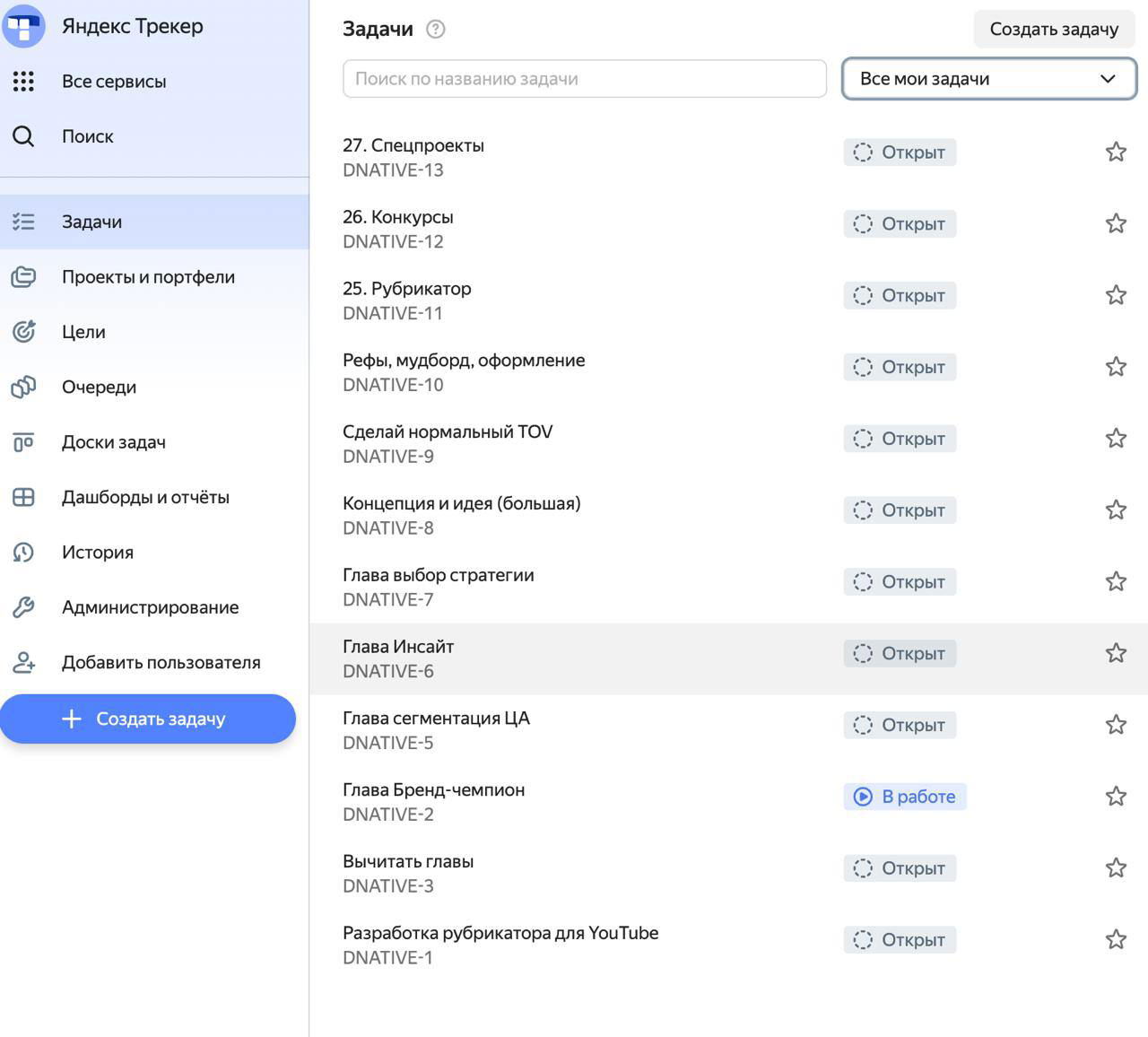
Task: Click the help question mark next to Задачи
Action: click(x=436, y=30)
